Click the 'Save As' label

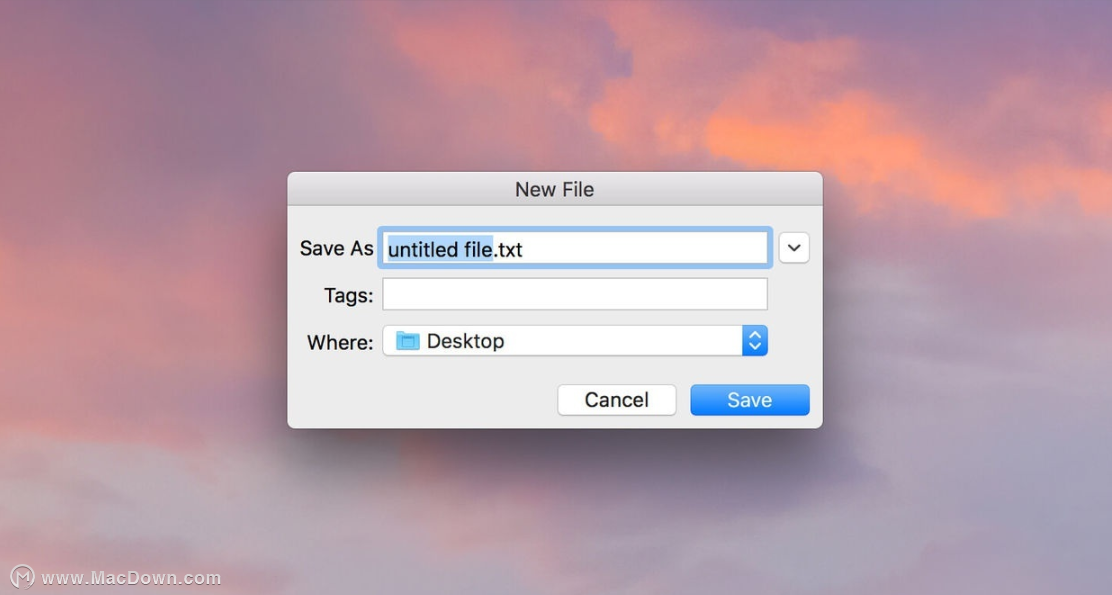[x=336, y=248]
